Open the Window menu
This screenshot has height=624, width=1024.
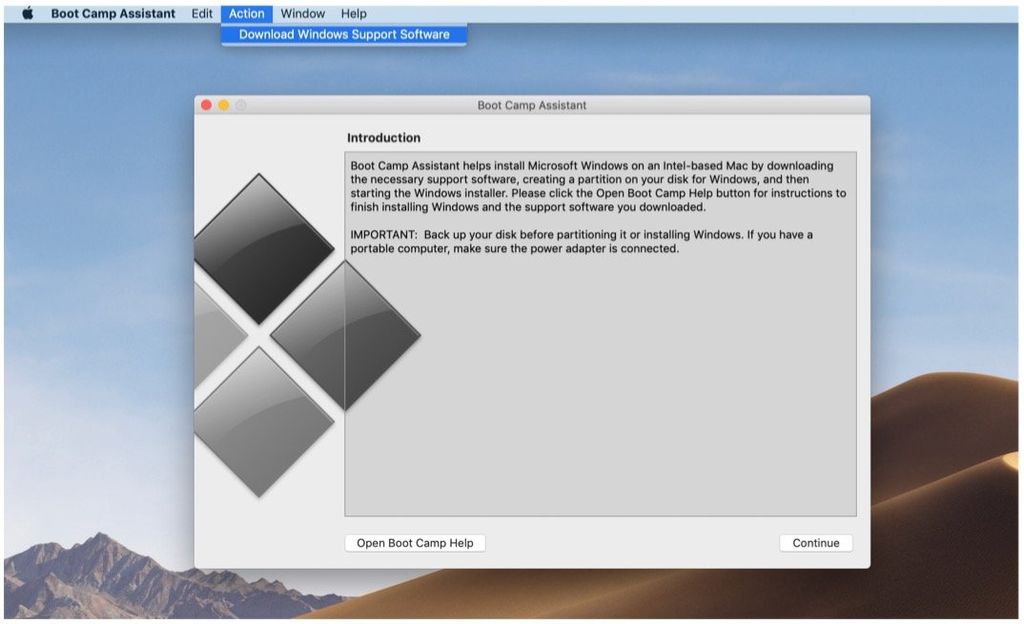302,13
